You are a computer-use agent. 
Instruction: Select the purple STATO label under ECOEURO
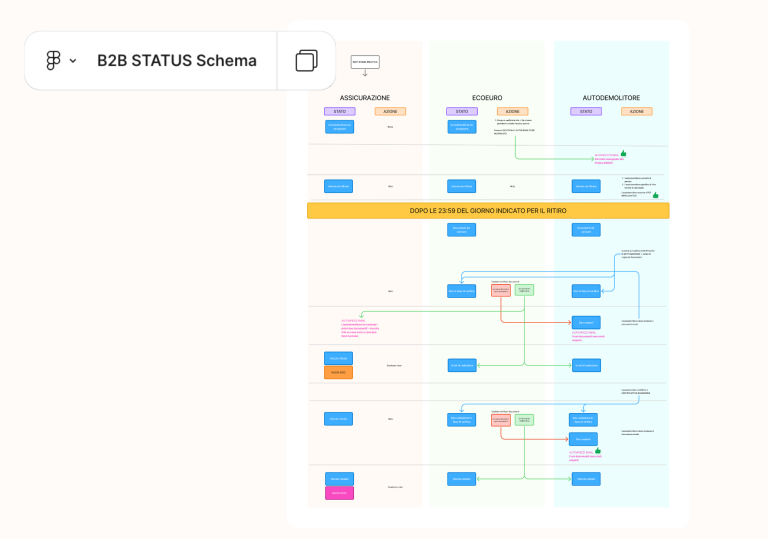pos(462,111)
